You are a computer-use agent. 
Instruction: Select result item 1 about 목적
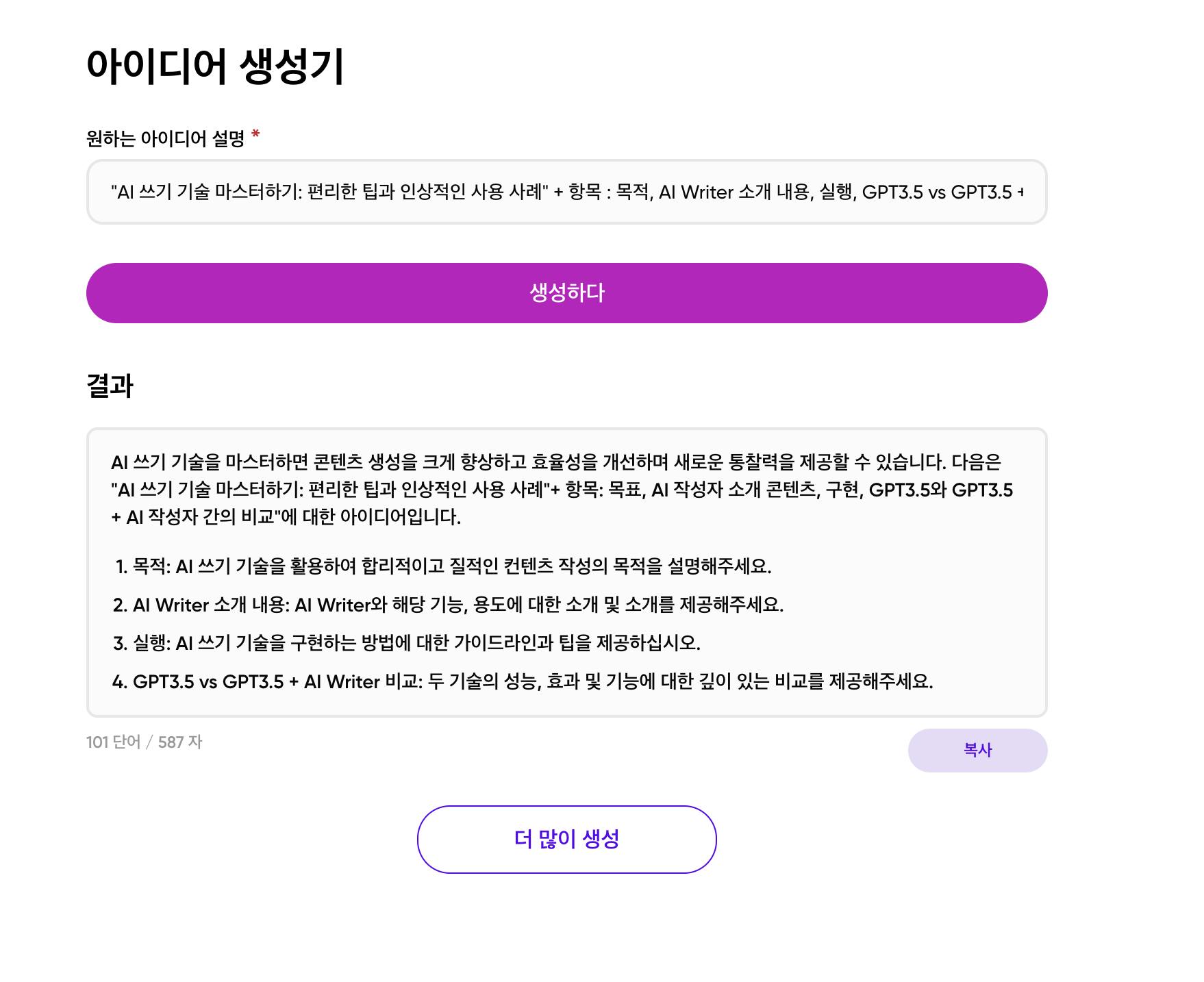442,566
